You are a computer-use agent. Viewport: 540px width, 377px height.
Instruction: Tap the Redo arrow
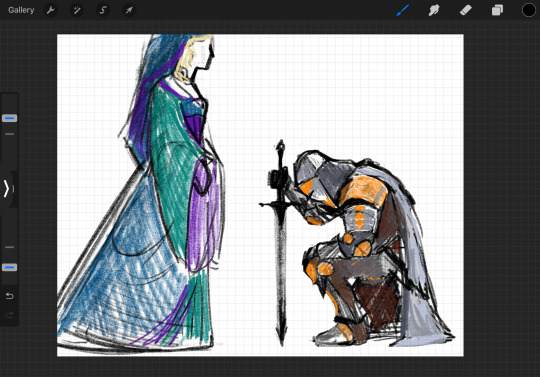click(10, 315)
